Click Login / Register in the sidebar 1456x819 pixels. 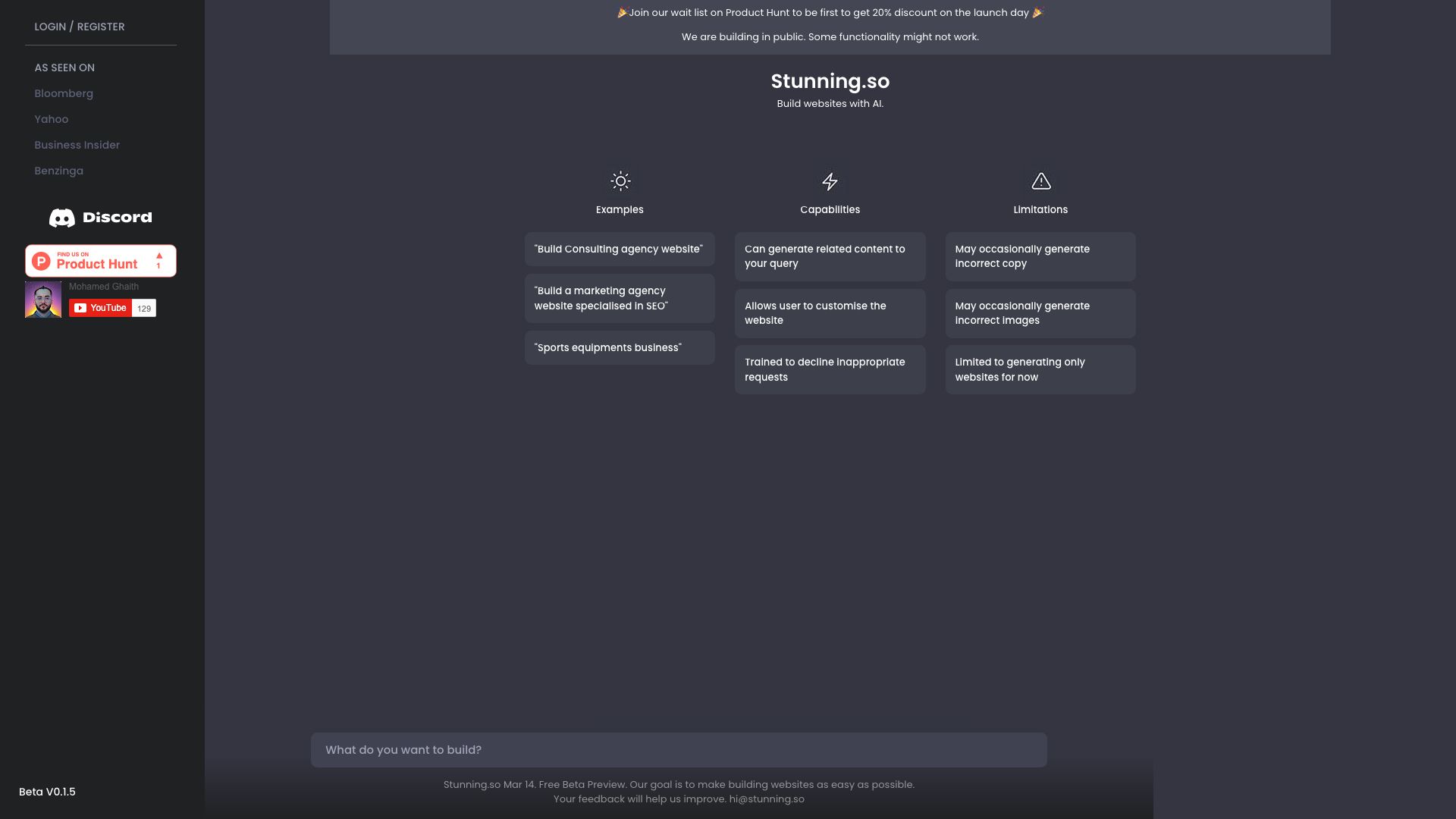[x=80, y=27]
